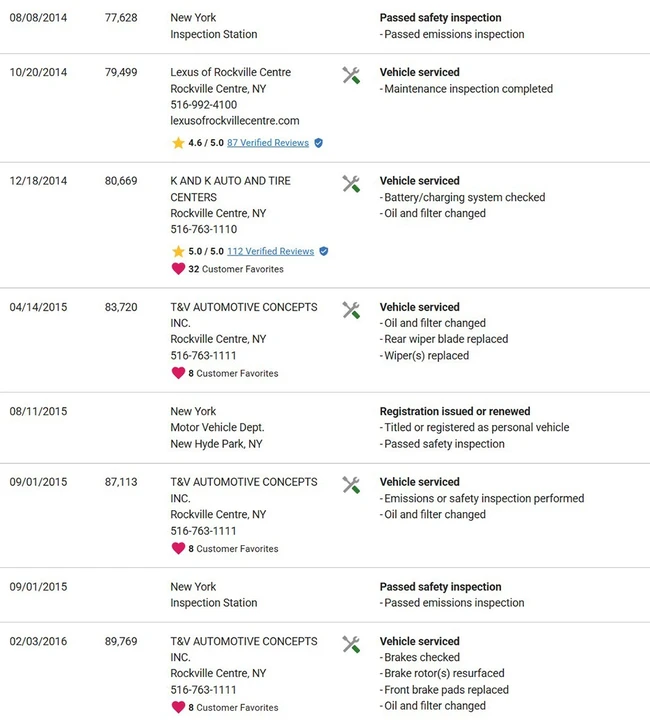Click the heart icon in the 09/01/2015 T&V entry
The image size is (650, 720).
pyautogui.click(x=178, y=548)
